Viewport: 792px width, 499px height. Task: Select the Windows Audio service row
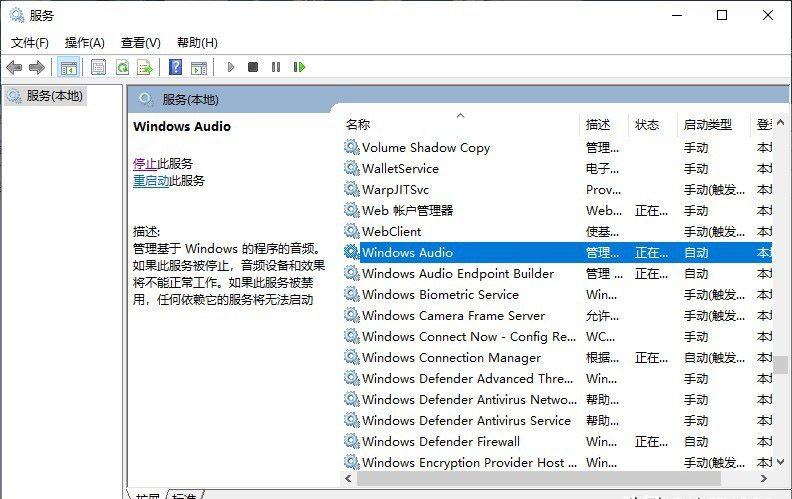pos(557,252)
